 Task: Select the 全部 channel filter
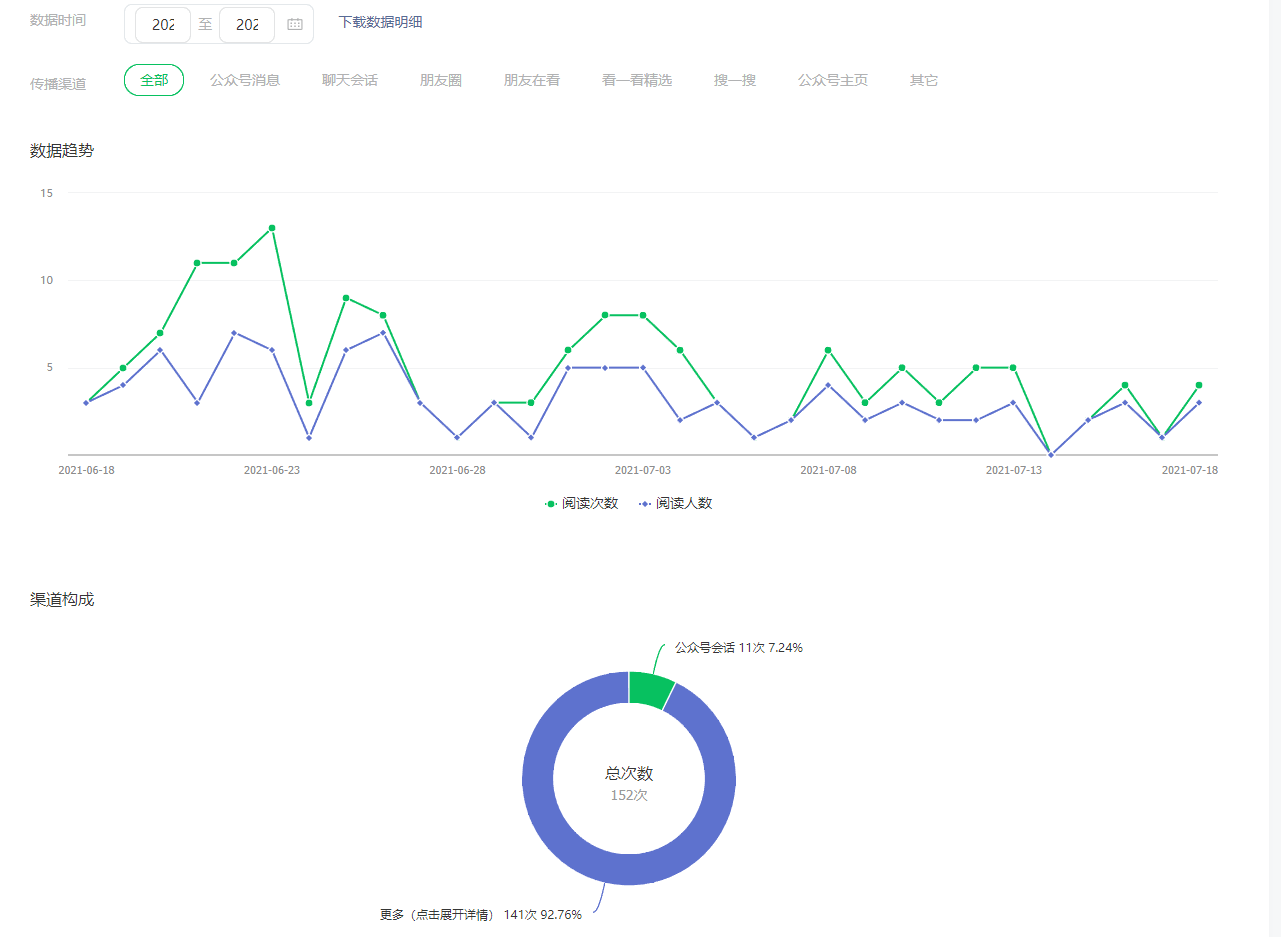(154, 80)
